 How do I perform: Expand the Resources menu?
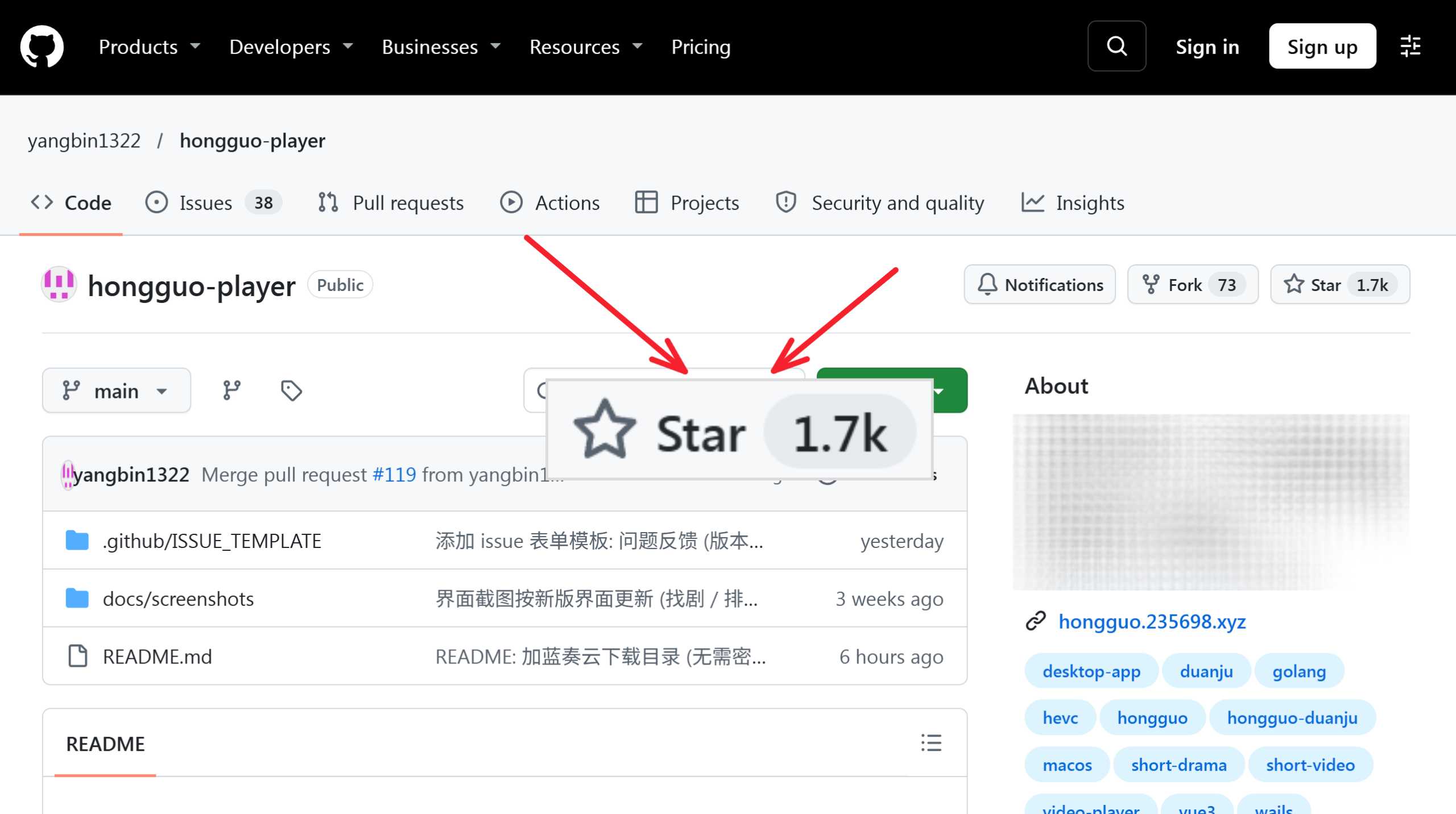pos(586,47)
